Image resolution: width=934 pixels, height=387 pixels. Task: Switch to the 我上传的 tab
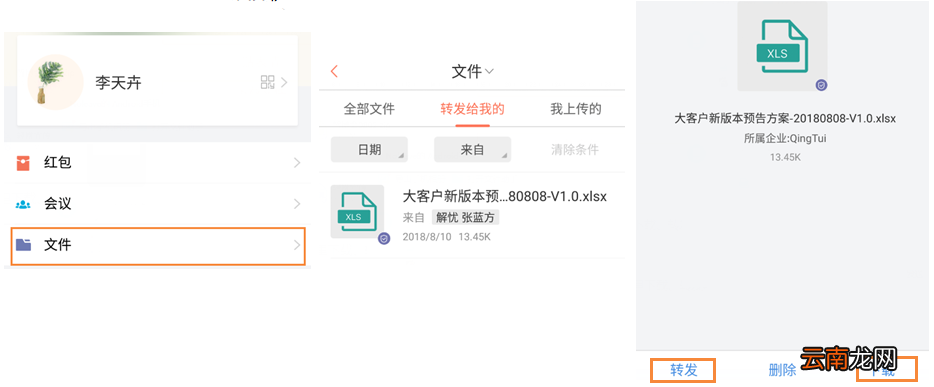coord(575,109)
